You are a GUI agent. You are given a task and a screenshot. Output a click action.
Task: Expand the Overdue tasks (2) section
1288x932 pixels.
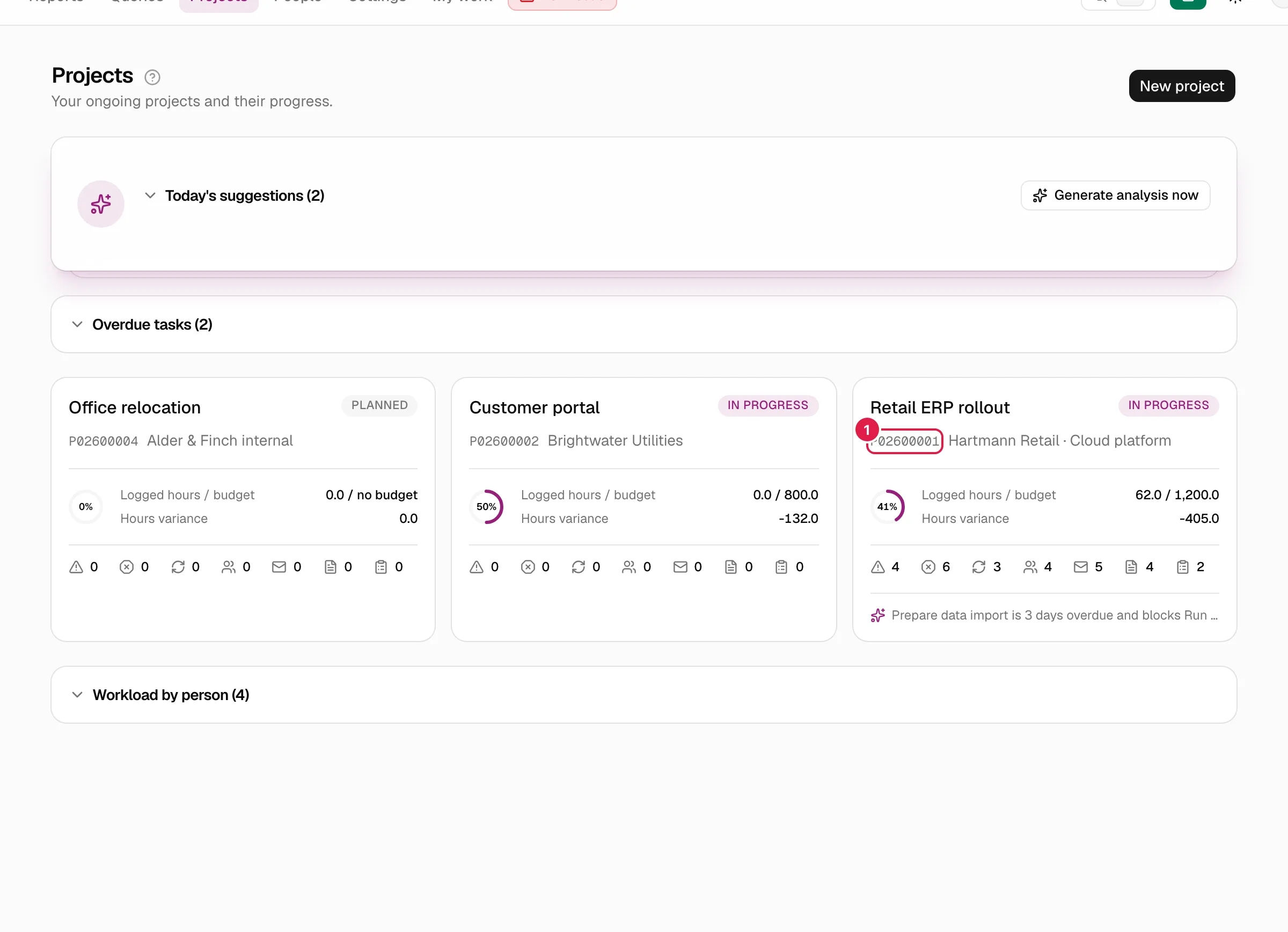pos(643,324)
